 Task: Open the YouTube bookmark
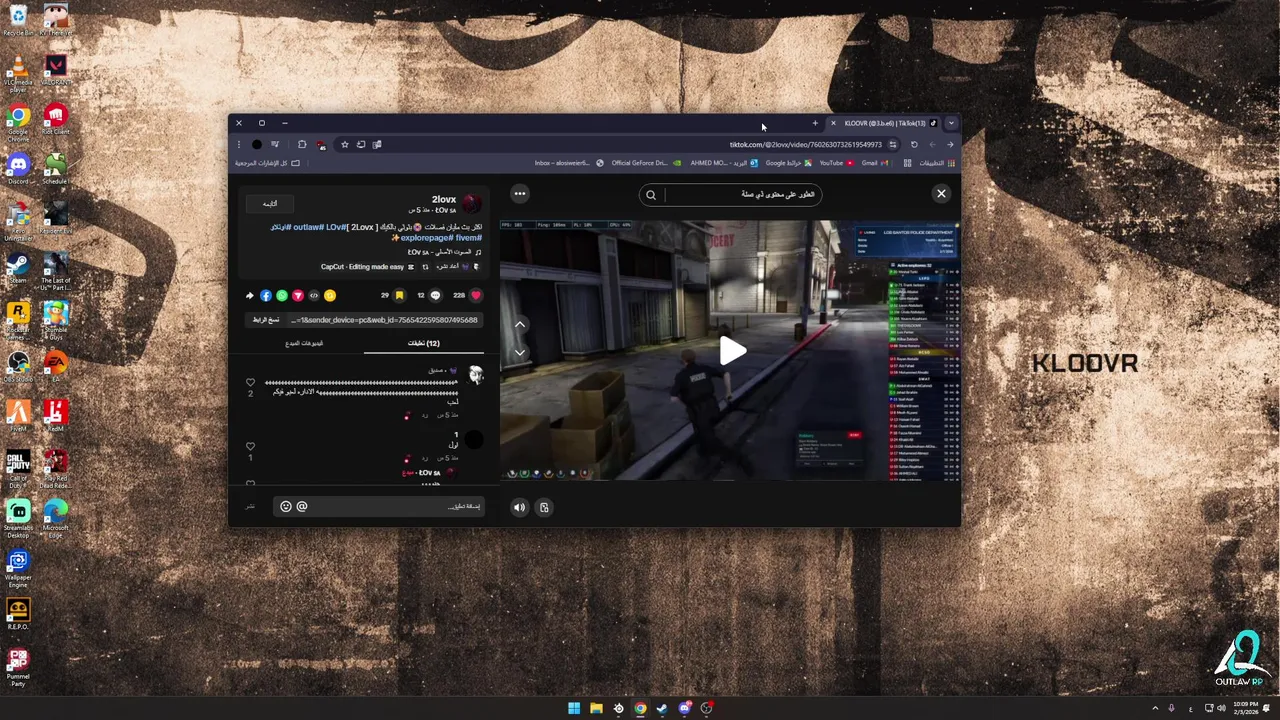pyautogui.click(x=836, y=163)
